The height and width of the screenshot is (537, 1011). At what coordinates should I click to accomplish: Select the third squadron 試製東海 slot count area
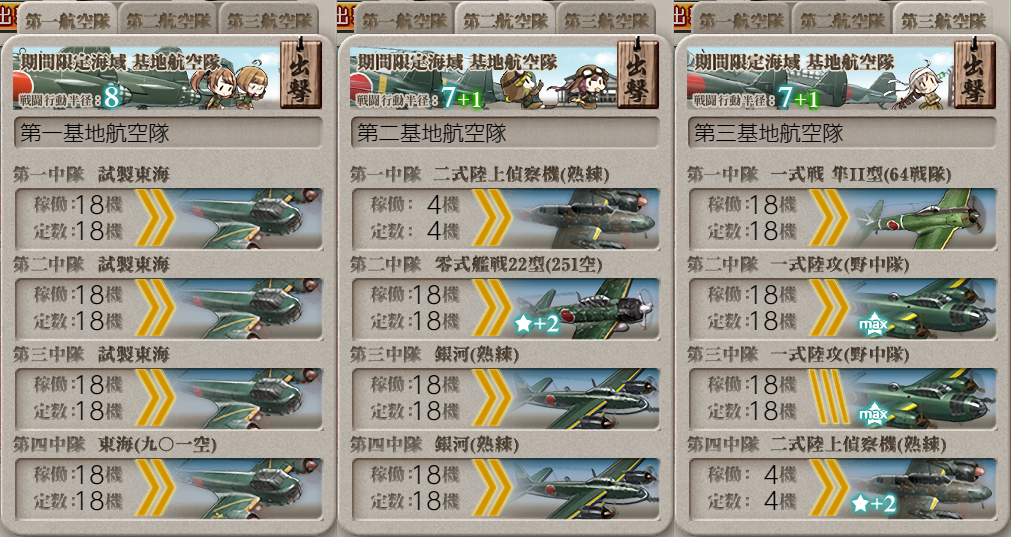click(x=77, y=398)
